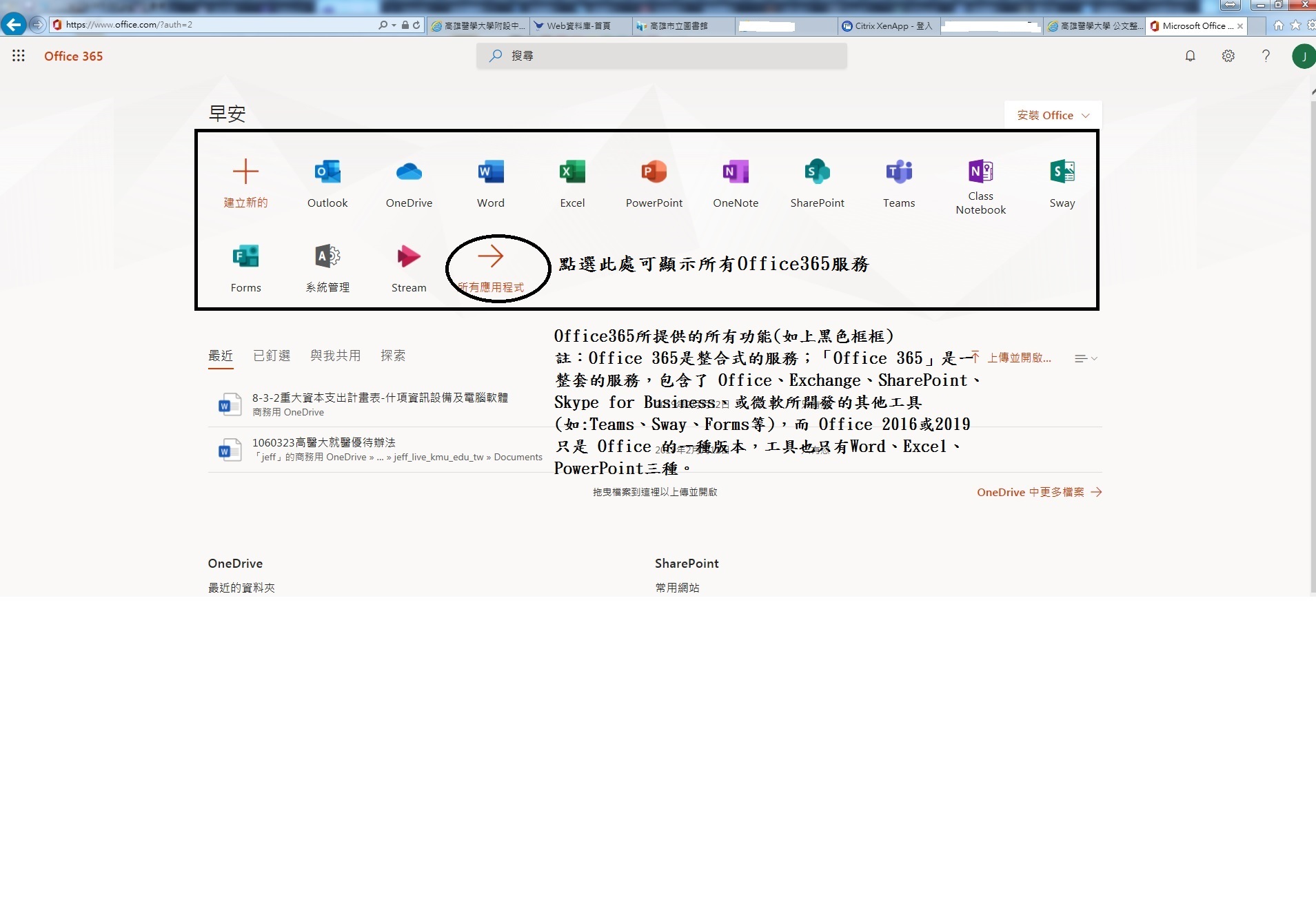Viewport: 1316px width, 904px height.
Task: Select the 與我共用 tab
Action: coord(335,356)
